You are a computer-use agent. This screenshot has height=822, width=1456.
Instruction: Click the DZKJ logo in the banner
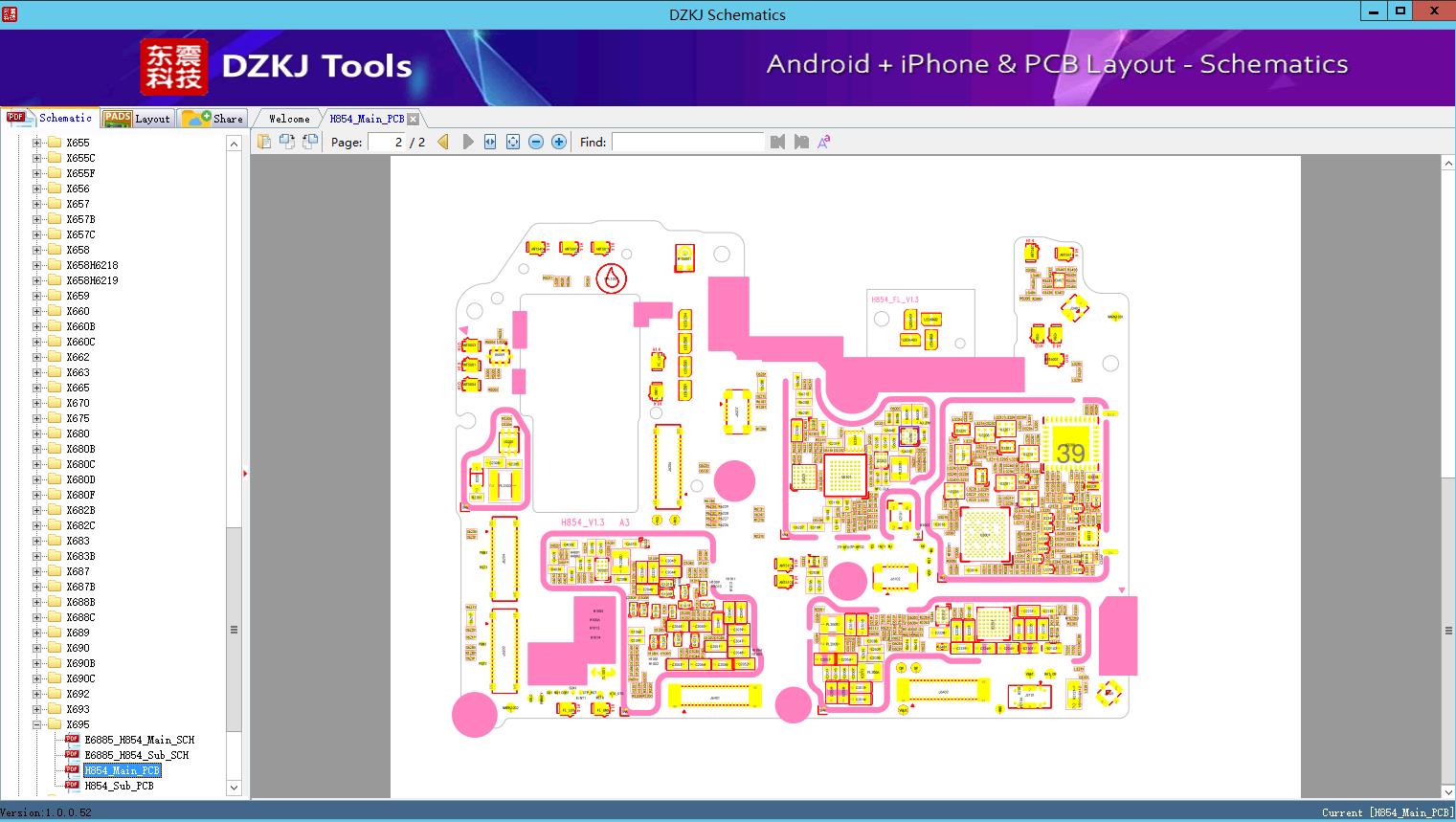pyautogui.click(x=173, y=67)
